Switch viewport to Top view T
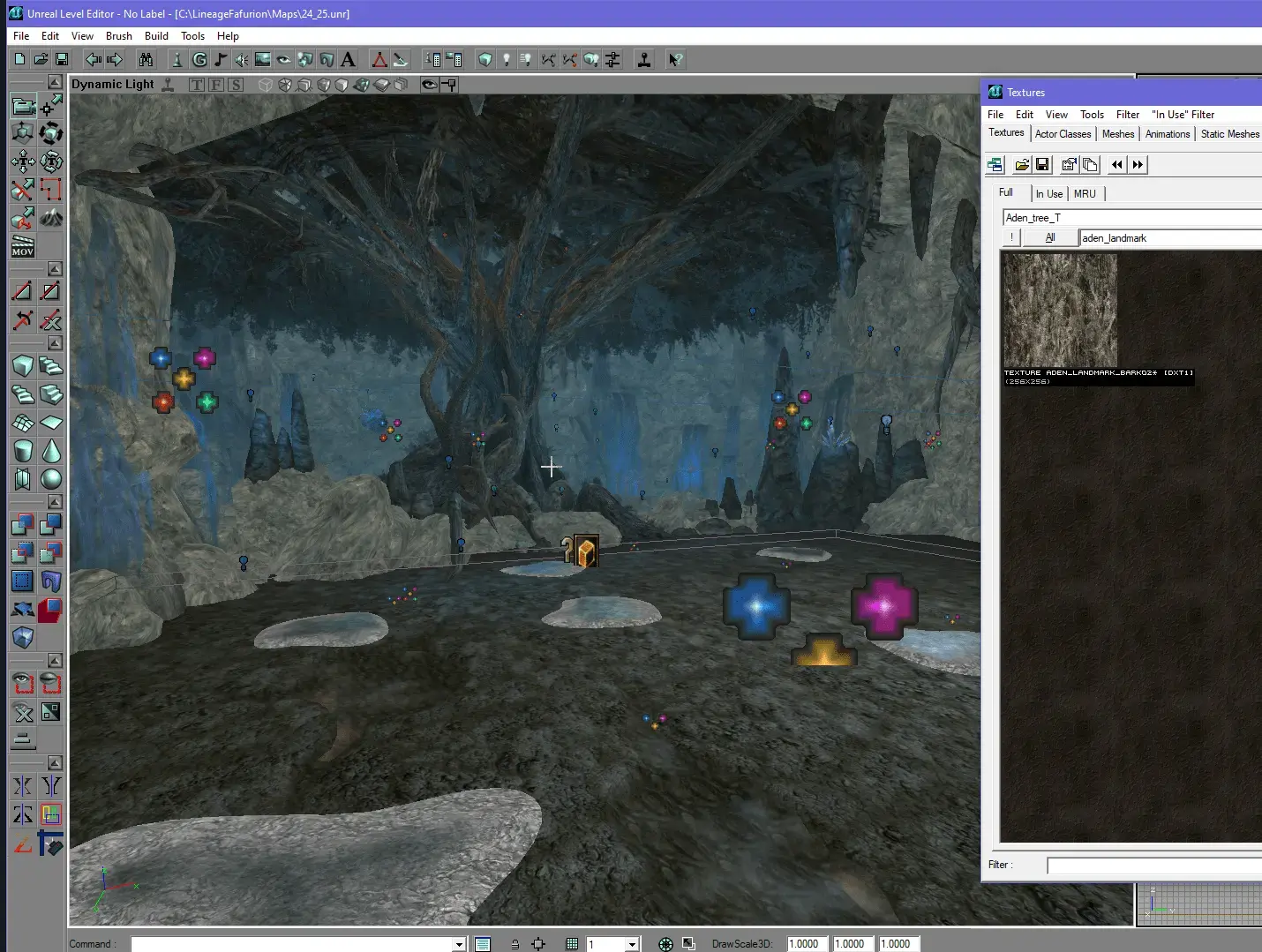This screenshot has height=952, width=1262. coord(197,85)
